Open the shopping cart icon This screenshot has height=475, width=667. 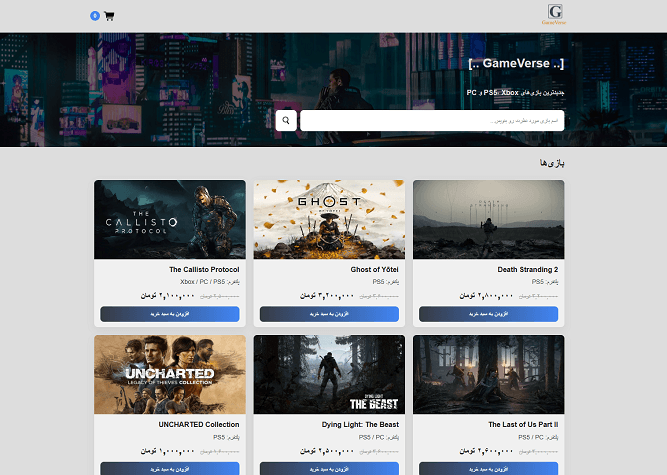pyautogui.click(x=109, y=16)
